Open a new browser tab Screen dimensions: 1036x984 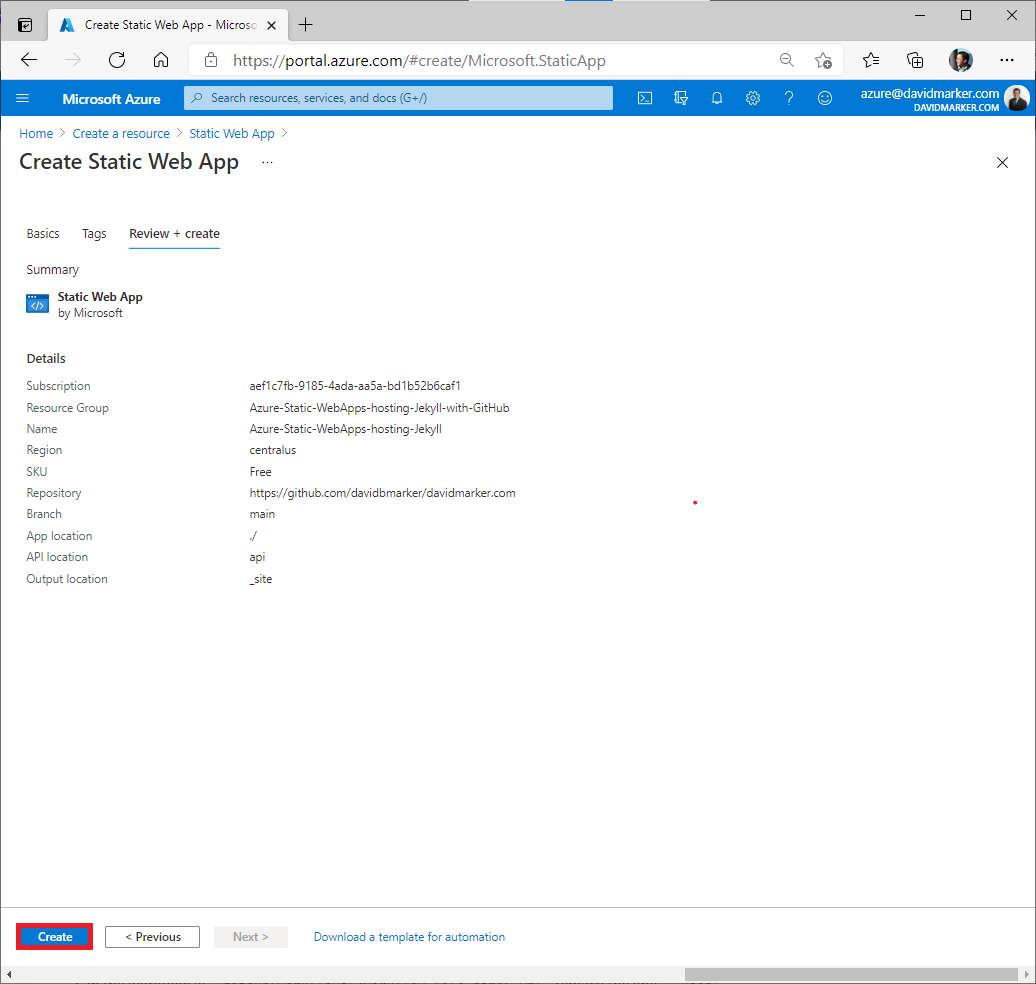click(305, 25)
